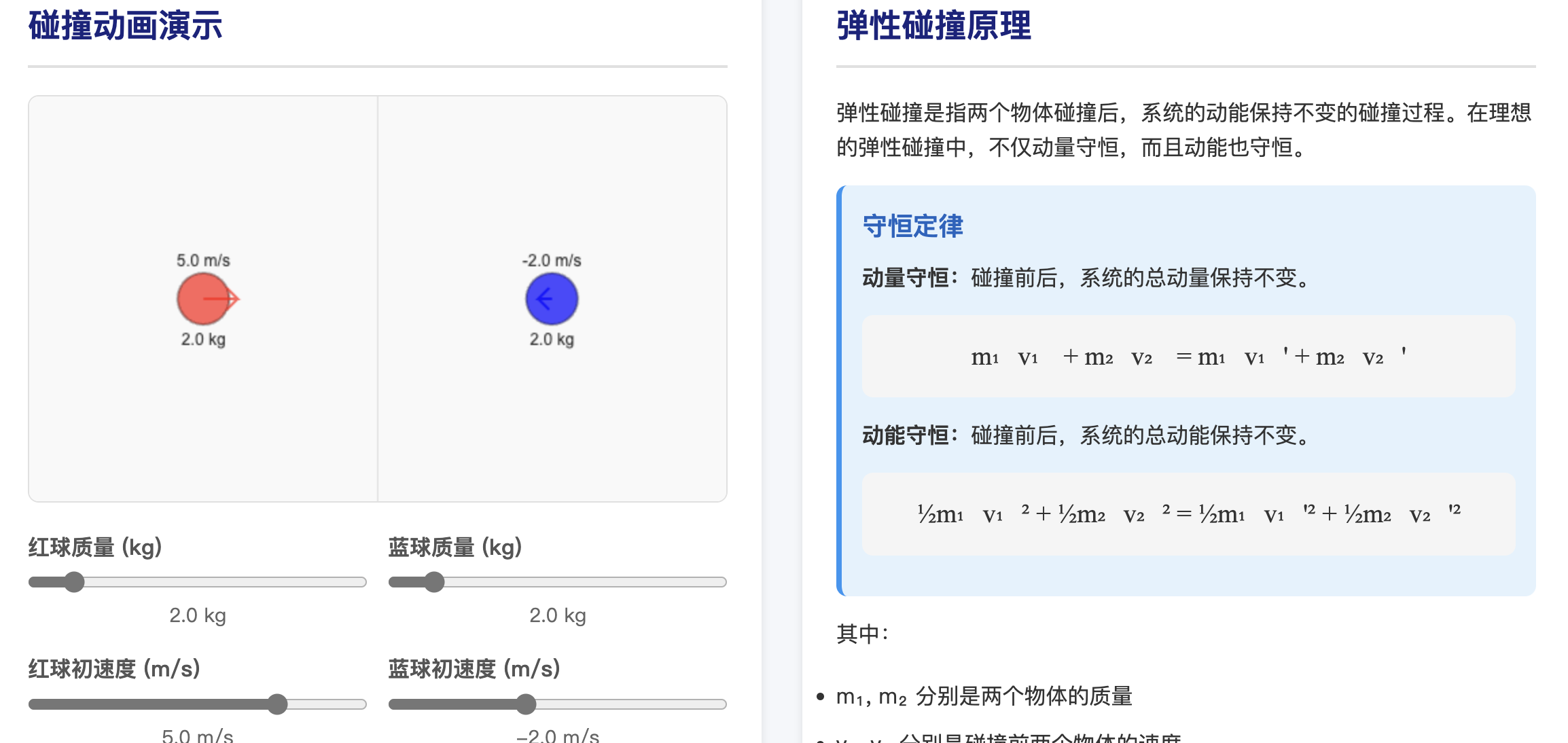This screenshot has height=743, width=1568.
Task: Click the 2.0 kg label under the red ball
Action: [x=203, y=339]
